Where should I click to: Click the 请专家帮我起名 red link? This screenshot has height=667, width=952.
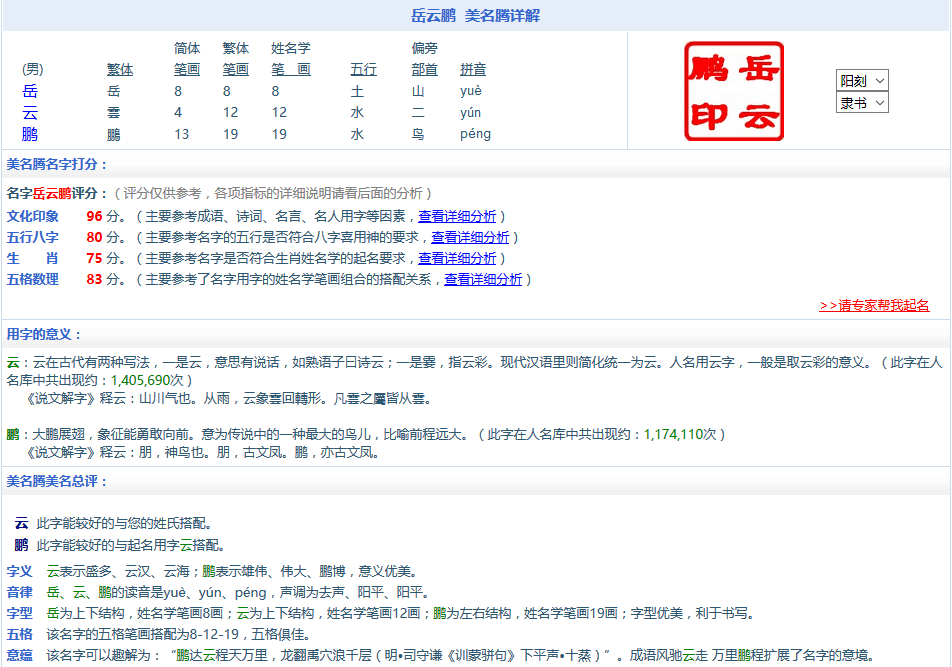[874, 305]
